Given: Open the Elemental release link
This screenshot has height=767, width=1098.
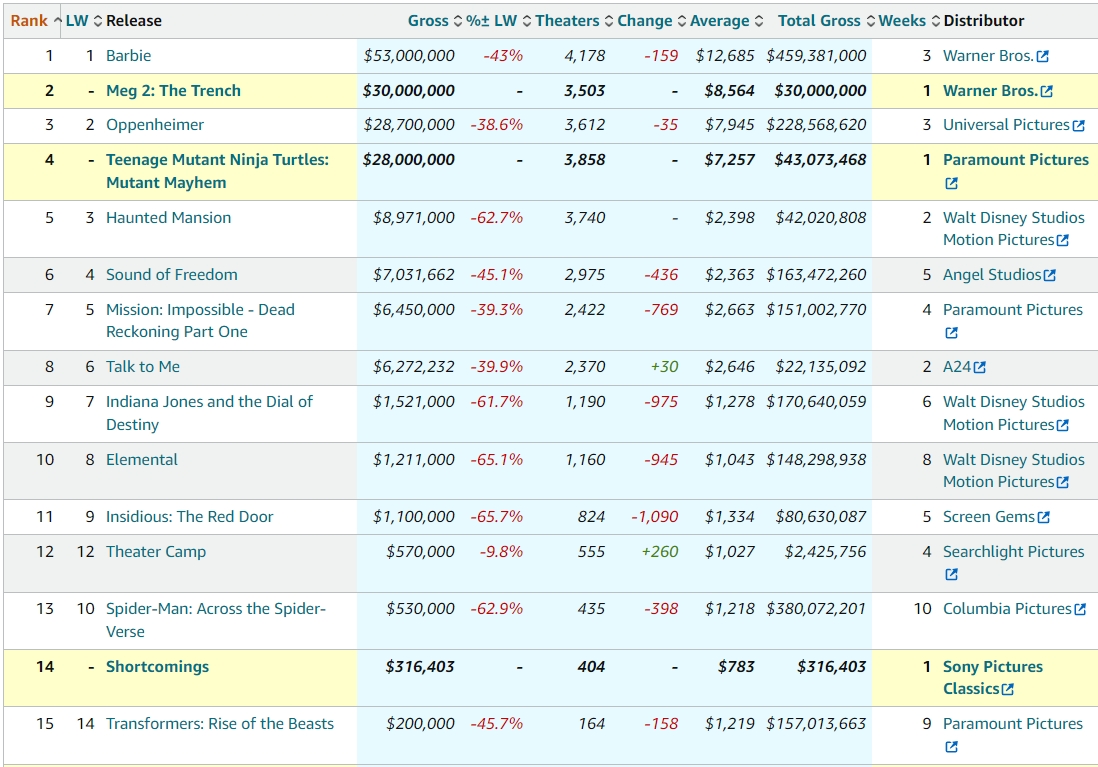Looking at the screenshot, I should (141, 459).
